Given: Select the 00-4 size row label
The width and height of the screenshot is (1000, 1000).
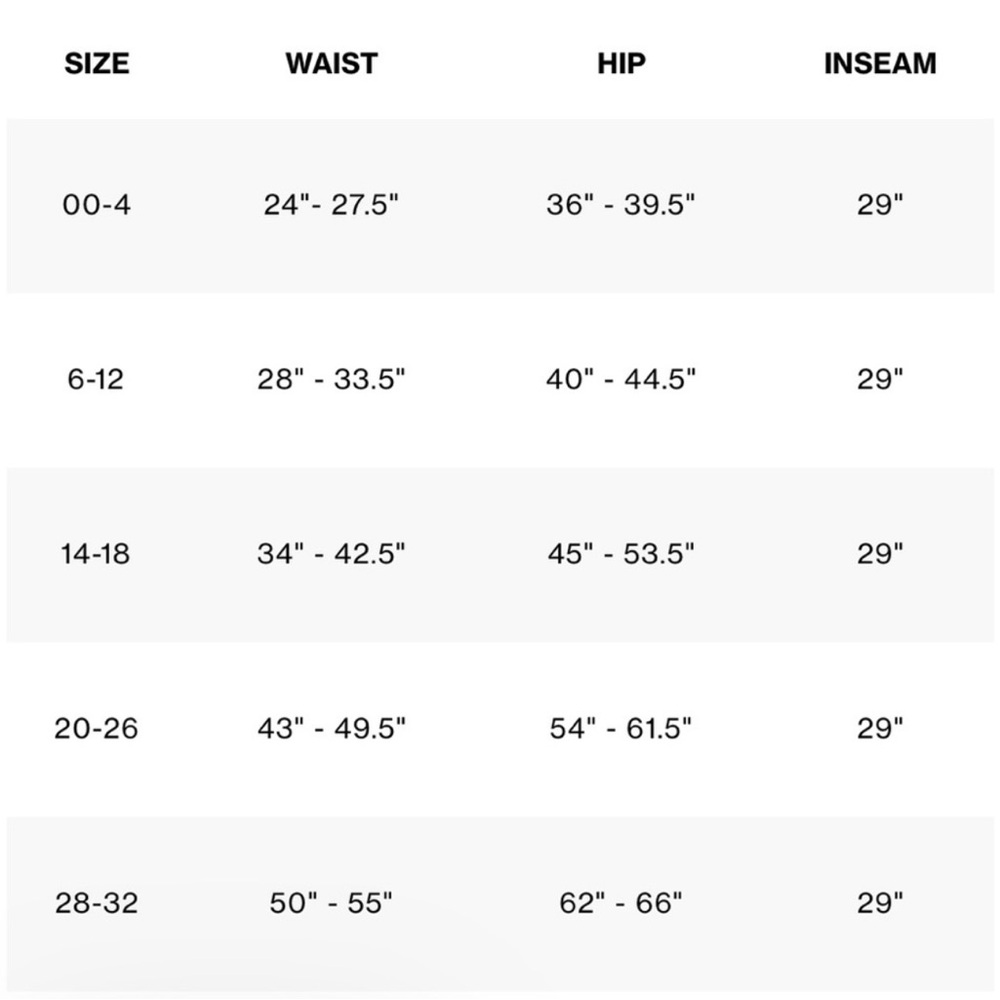Looking at the screenshot, I should 96,205.
